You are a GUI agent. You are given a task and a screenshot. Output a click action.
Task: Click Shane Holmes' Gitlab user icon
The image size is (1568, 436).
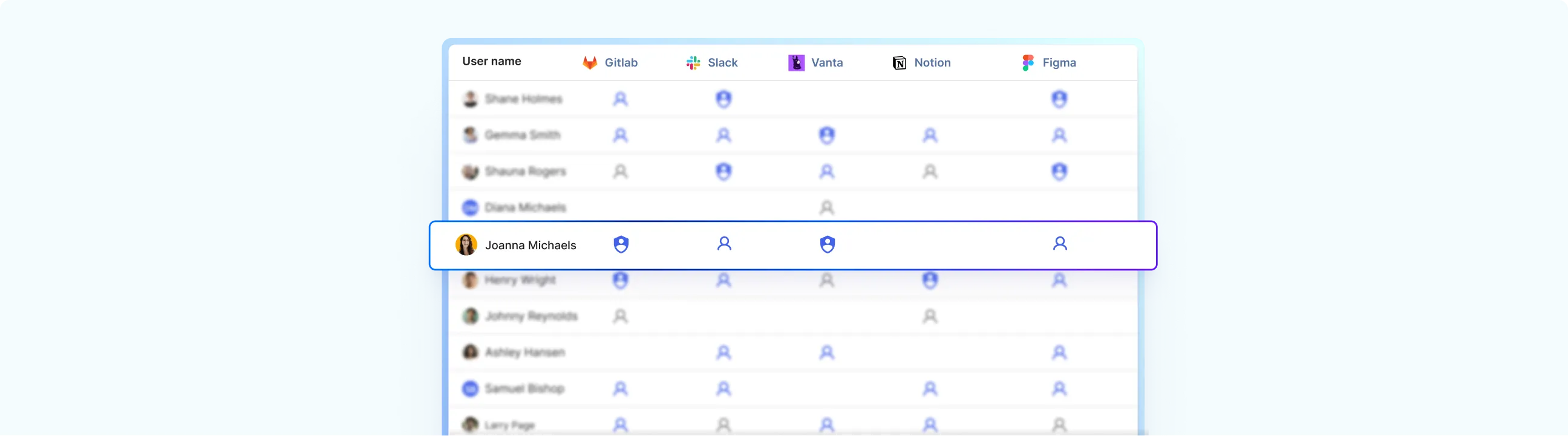pyautogui.click(x=620, y=99)
